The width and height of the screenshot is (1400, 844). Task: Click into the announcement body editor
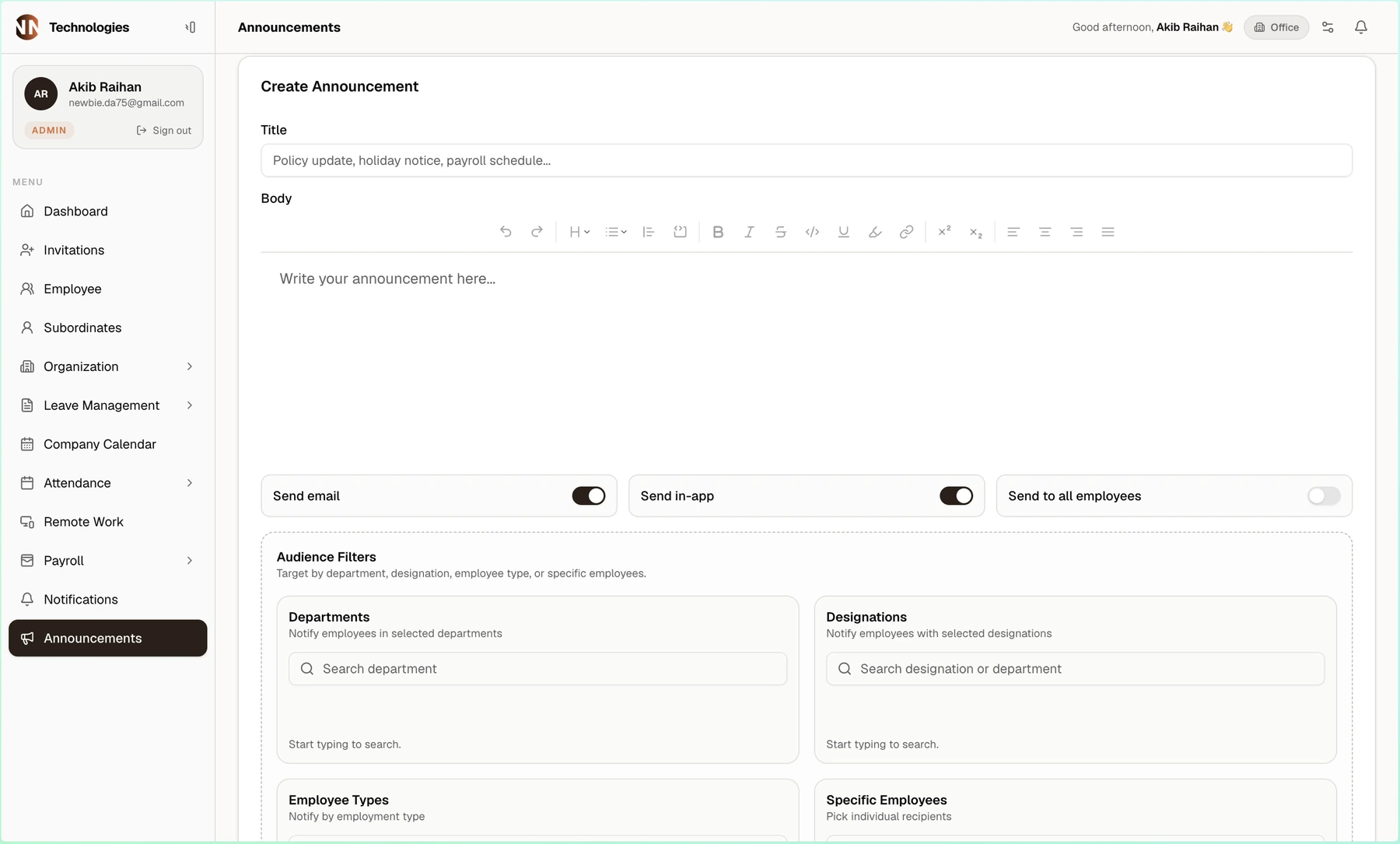point(807,358)
